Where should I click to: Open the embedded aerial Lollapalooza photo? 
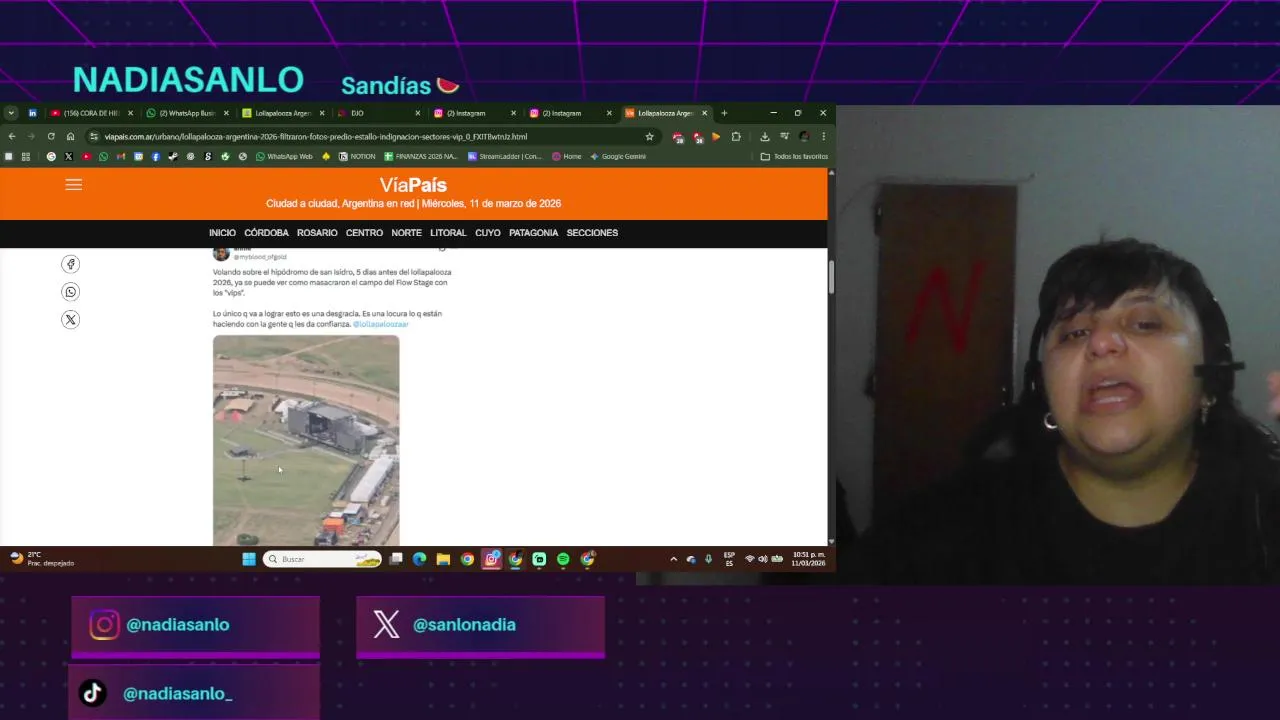point(306,440)
